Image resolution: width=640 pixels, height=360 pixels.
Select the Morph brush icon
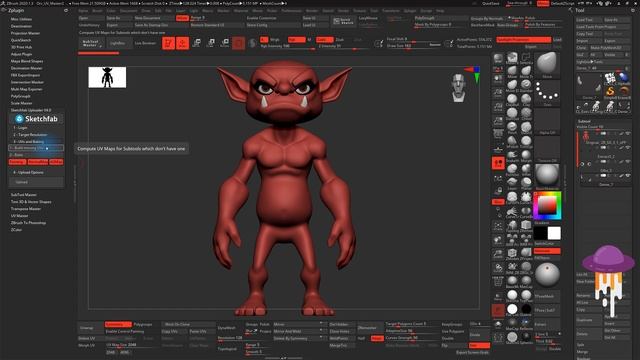point(526,156)
